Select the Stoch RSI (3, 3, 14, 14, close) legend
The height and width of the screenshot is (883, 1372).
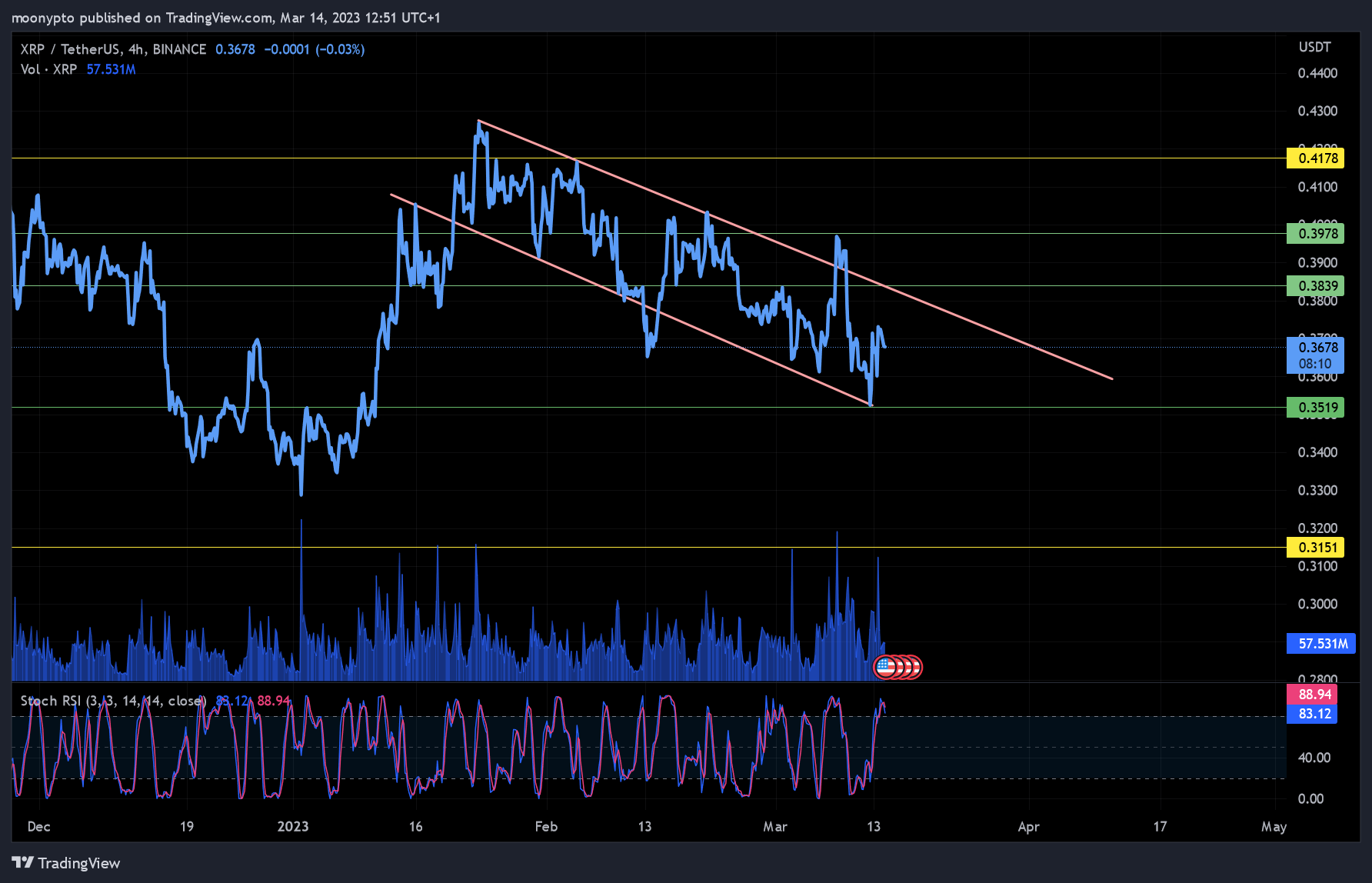tap(113, 701)
